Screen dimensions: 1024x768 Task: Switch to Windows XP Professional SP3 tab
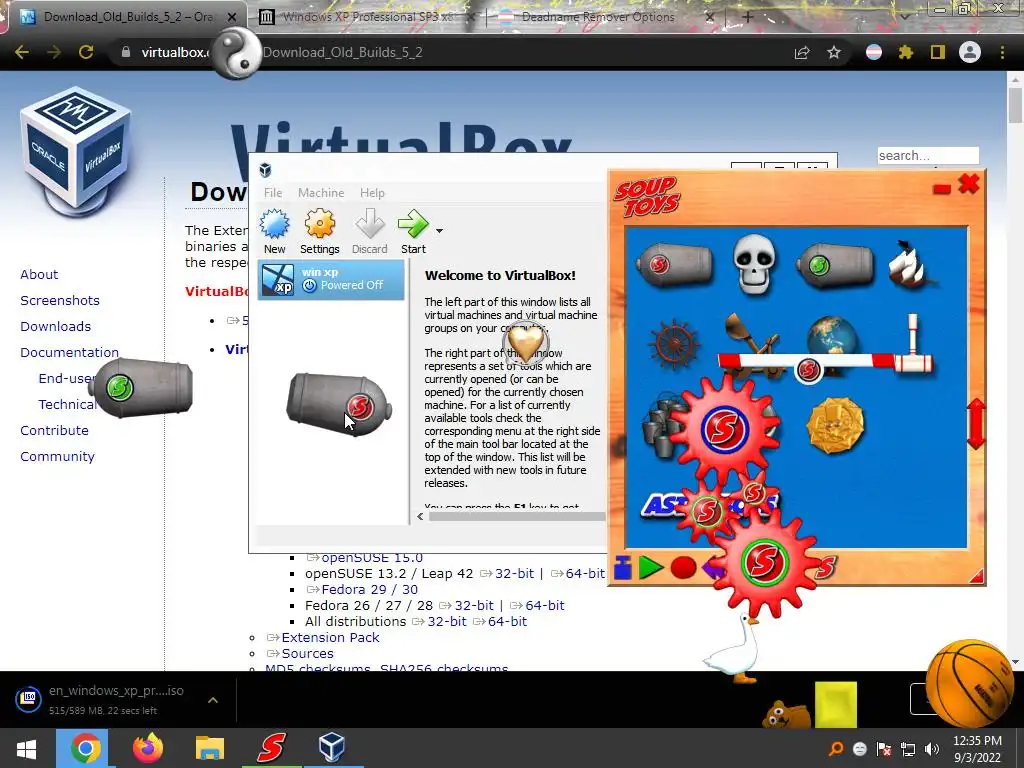point(367,17)
